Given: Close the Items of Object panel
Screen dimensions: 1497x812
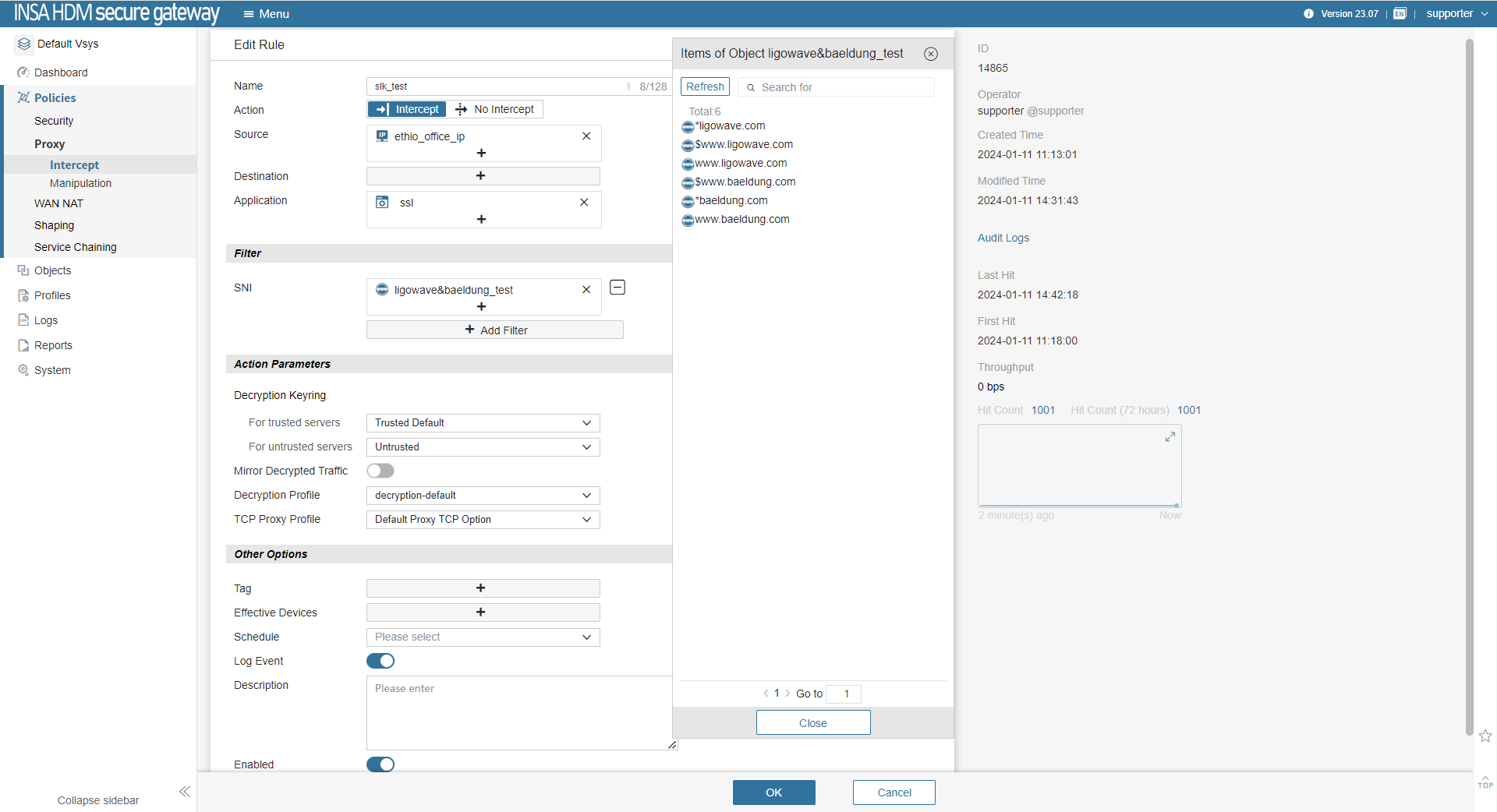Looking at the screenshot, I should click(931, 54).
